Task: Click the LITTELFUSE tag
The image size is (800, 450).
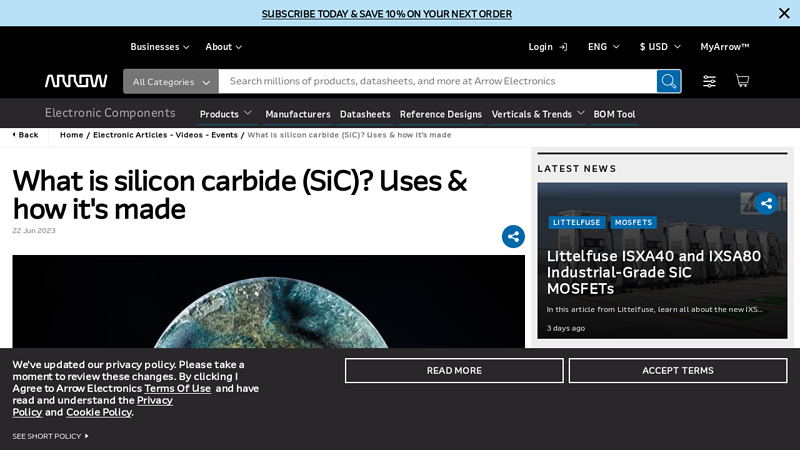Action: point(577,222)
